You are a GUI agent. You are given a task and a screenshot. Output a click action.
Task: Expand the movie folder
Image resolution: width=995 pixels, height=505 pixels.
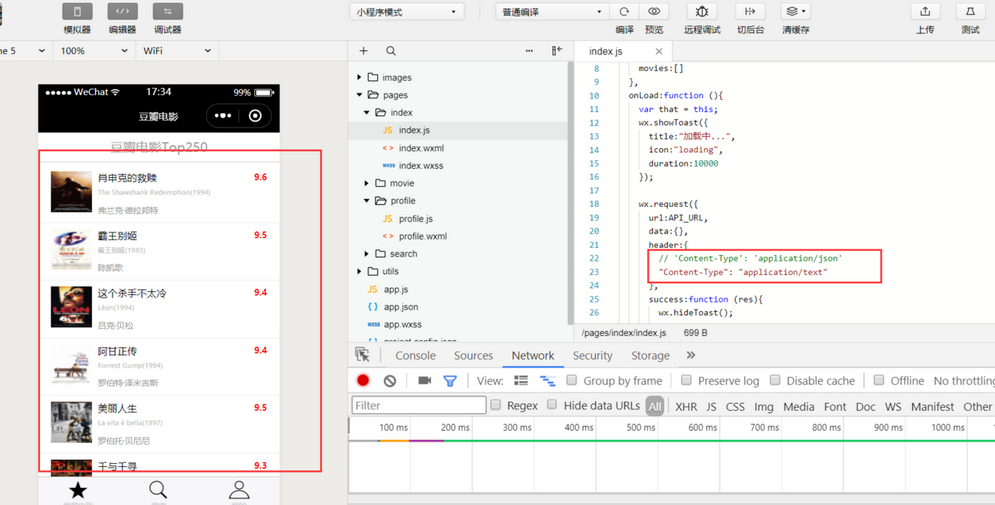tap(367, 183)
